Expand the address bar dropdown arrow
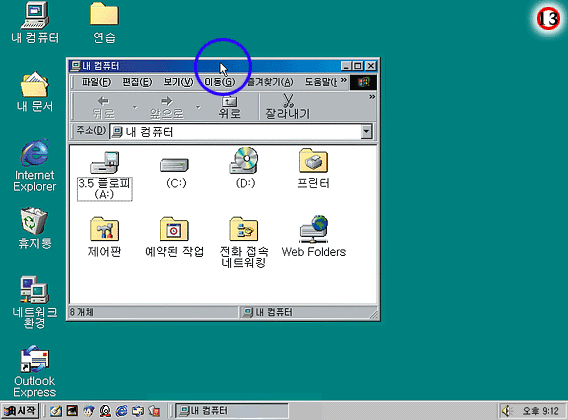 point(366,132)
